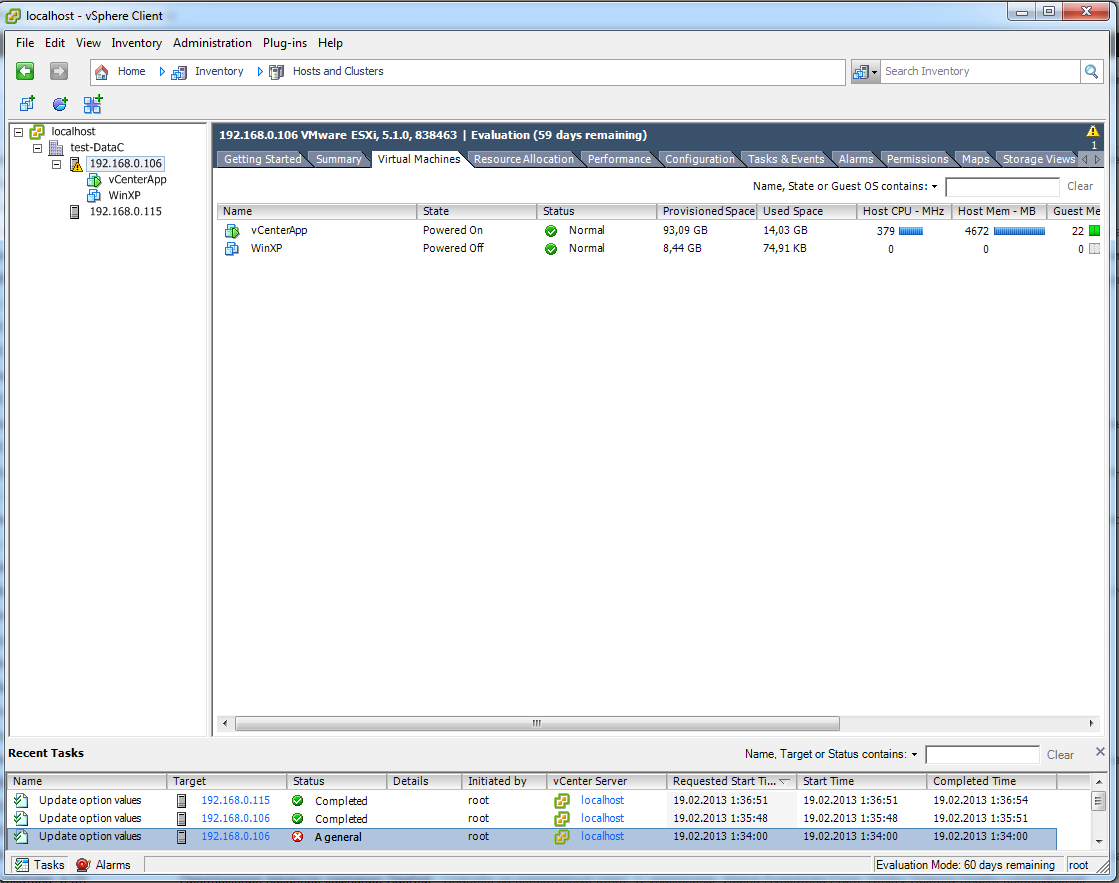Click green Normal status icon for vCenterApp
This screenshot has height=883, width=1119.
click(551, 231)
